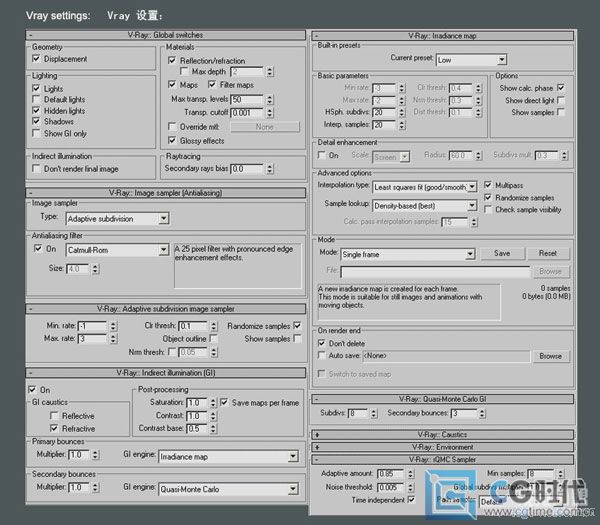Open the Image sampler Type dropdown
Image resolution: width=600 pixels, height=525 pixels.
tap(164, 218)
